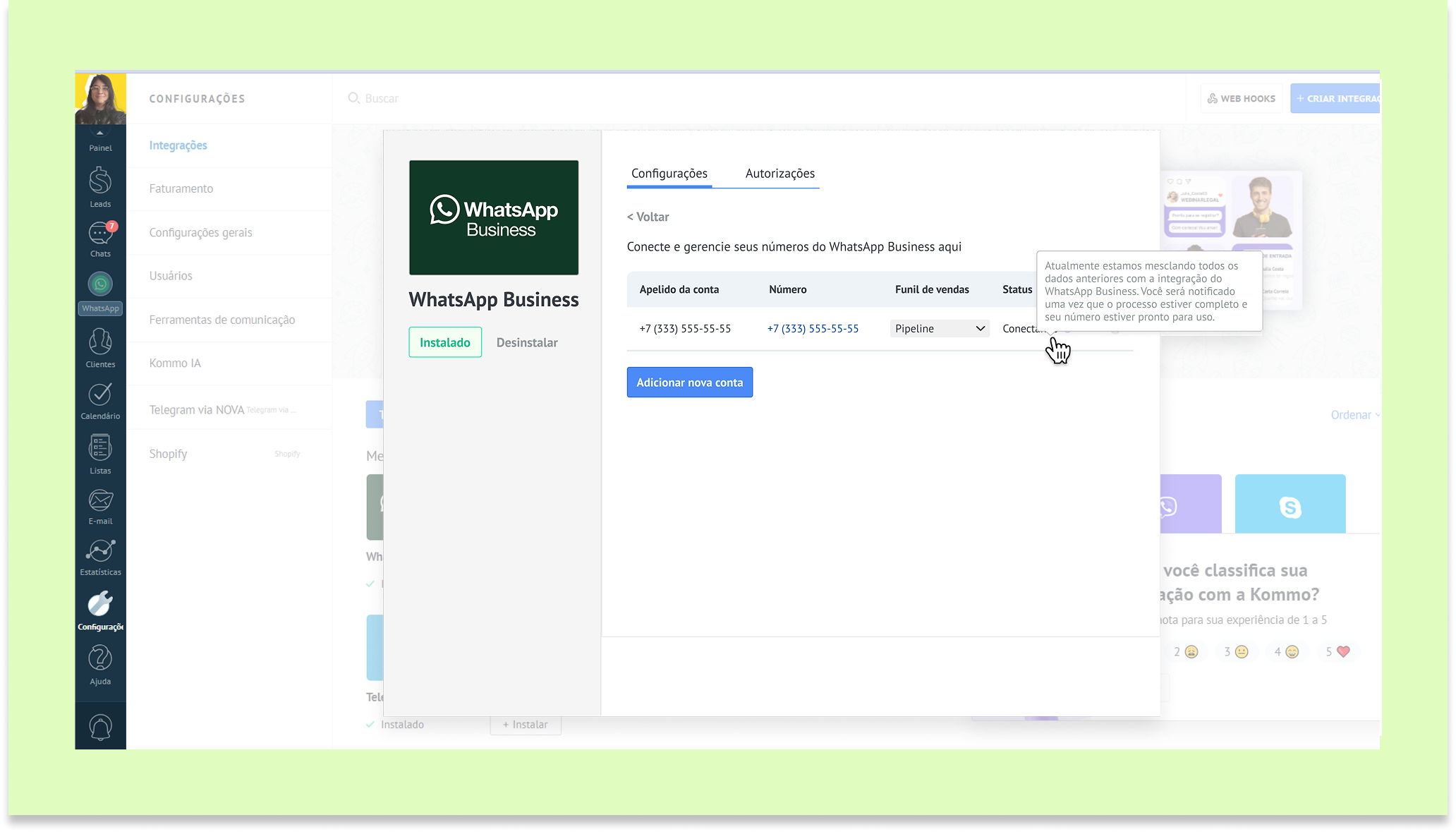Click the Desinstalar link

[x=527, y=342]
